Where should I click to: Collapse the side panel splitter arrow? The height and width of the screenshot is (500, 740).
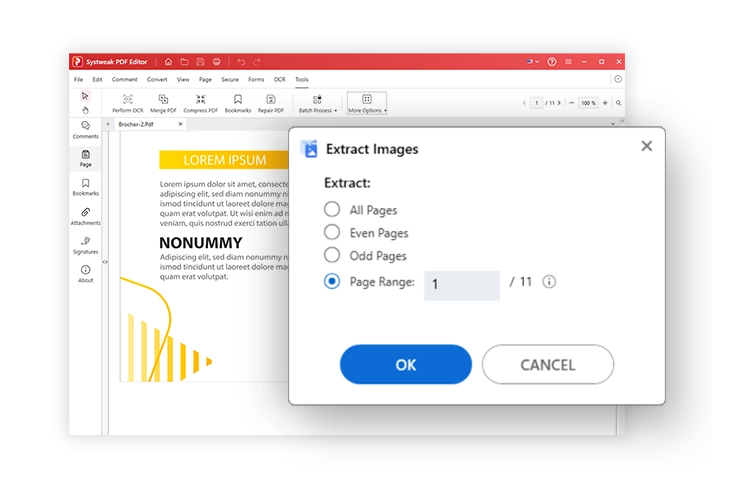[x=105, y=262]
